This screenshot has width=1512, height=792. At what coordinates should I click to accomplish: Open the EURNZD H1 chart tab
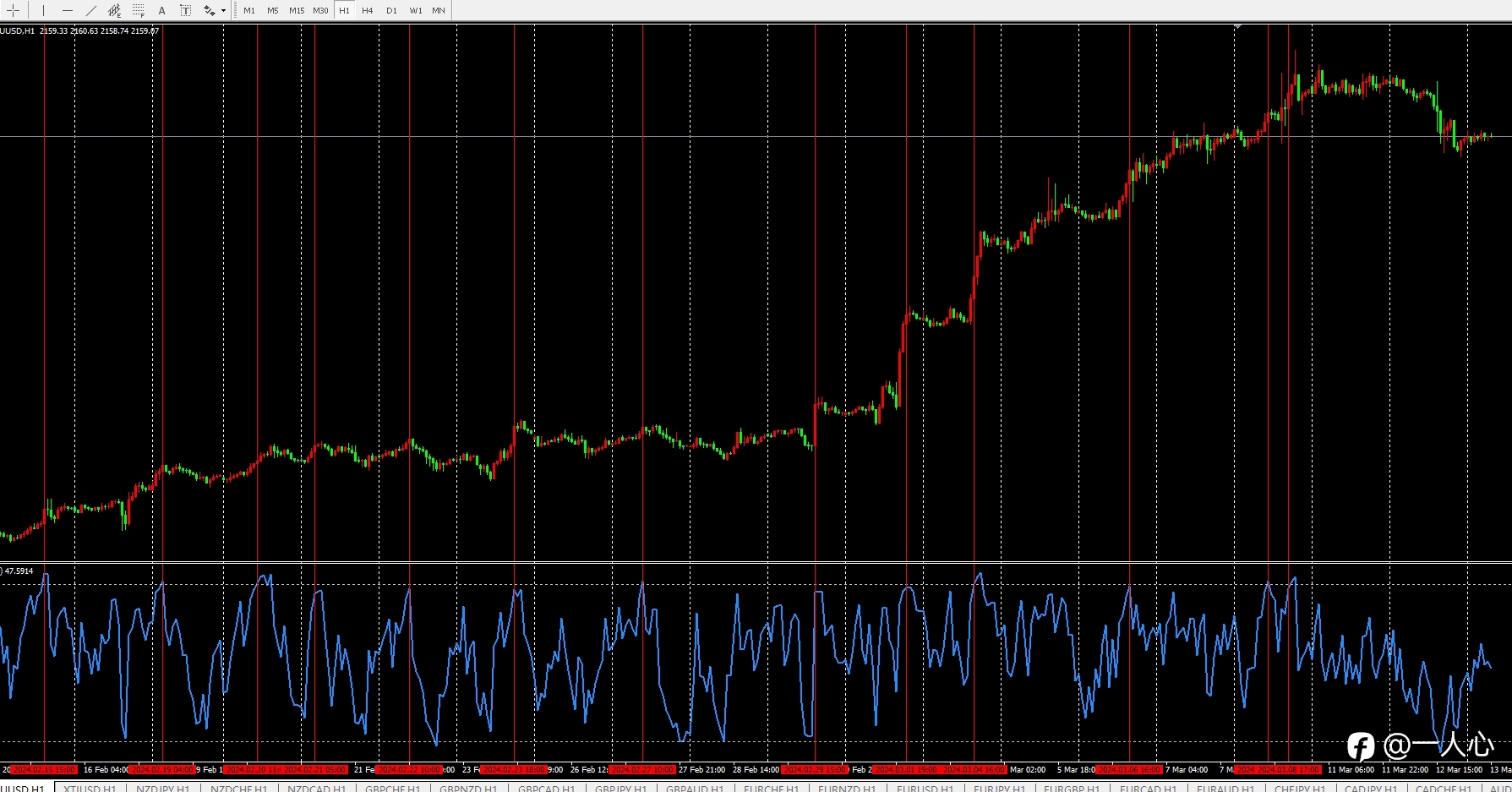pos(847,788)
